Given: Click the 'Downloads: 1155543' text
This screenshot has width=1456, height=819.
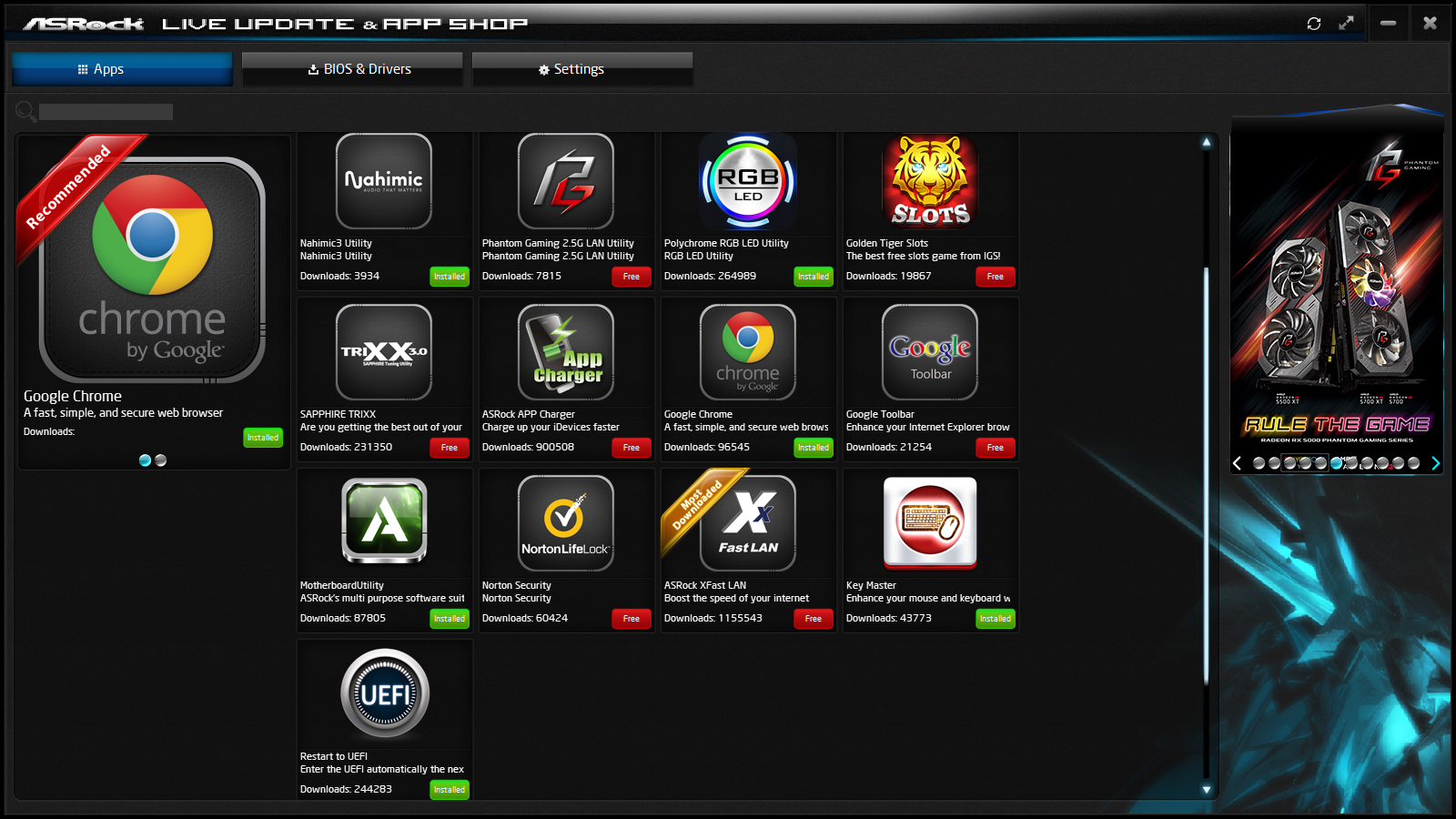Looking at the screenshot, I should (713, 619).
